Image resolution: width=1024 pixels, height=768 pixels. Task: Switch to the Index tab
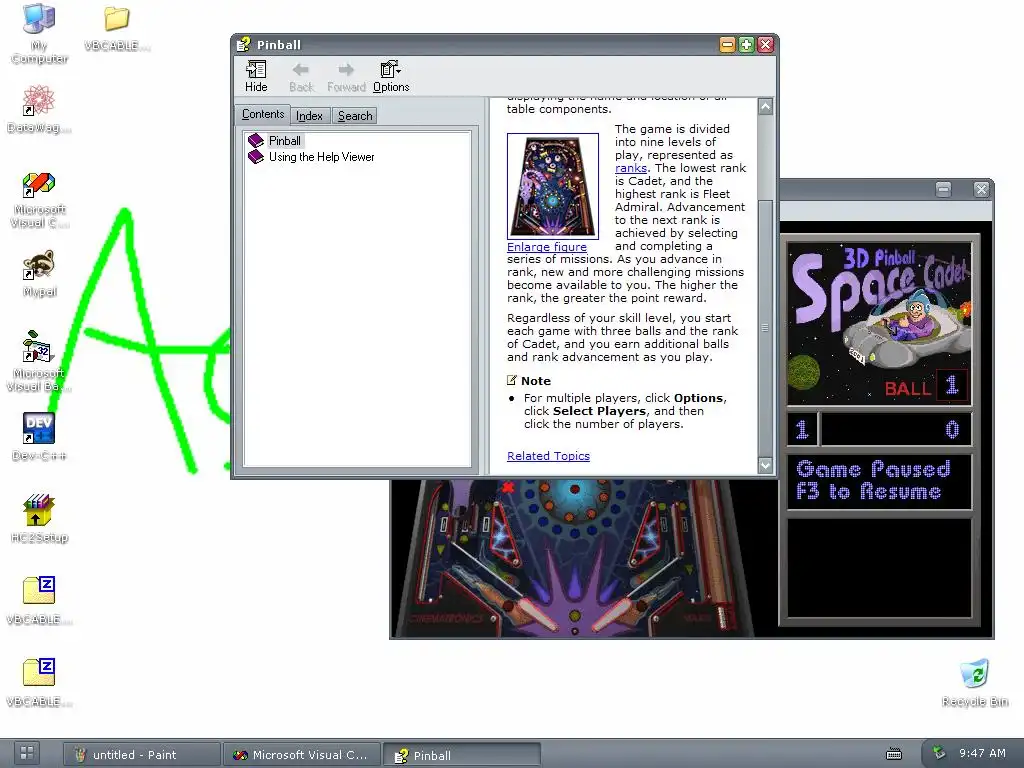click(x=309, y=116)
